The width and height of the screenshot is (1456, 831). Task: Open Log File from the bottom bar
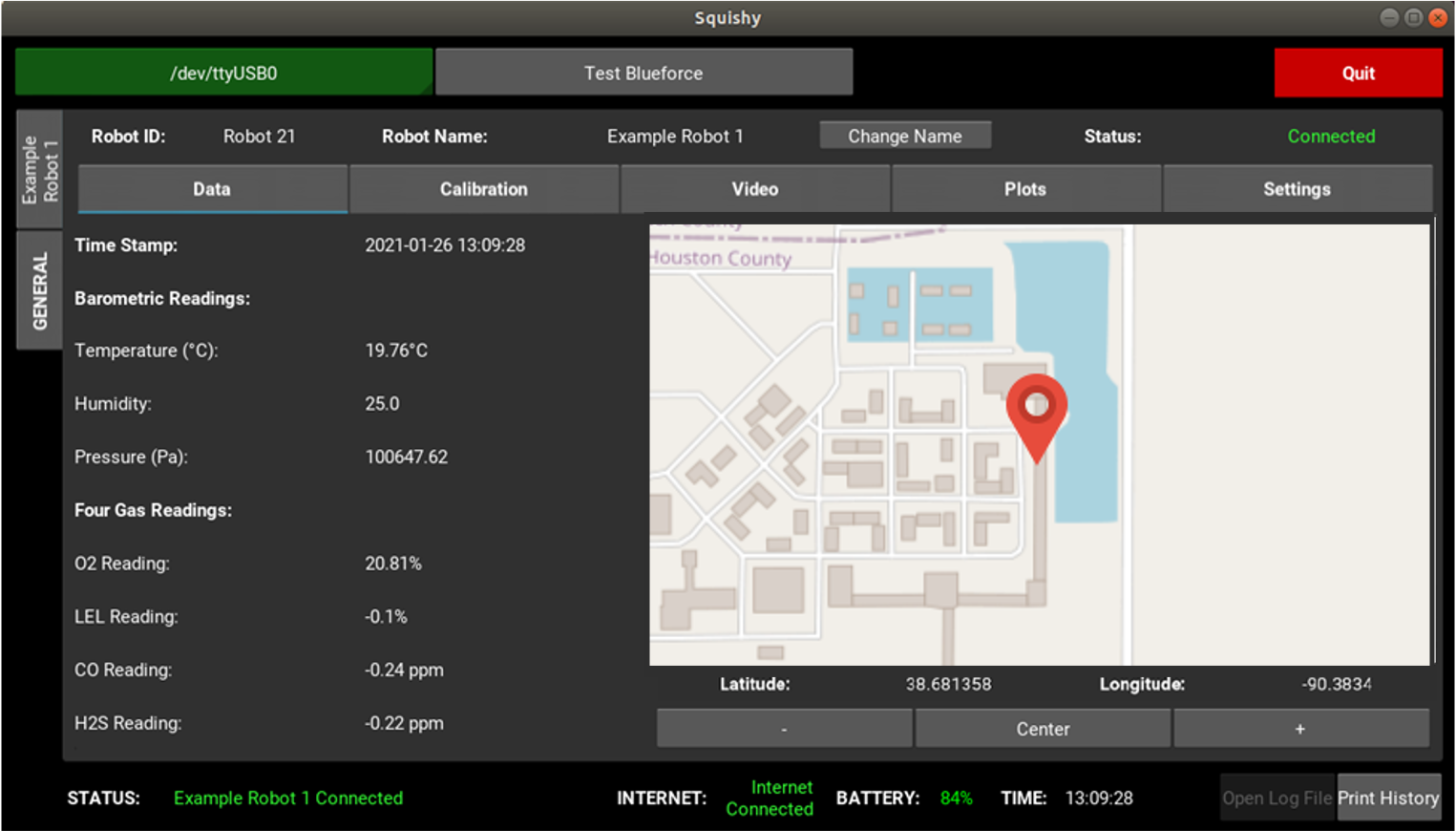click(x=1277, y=798)
